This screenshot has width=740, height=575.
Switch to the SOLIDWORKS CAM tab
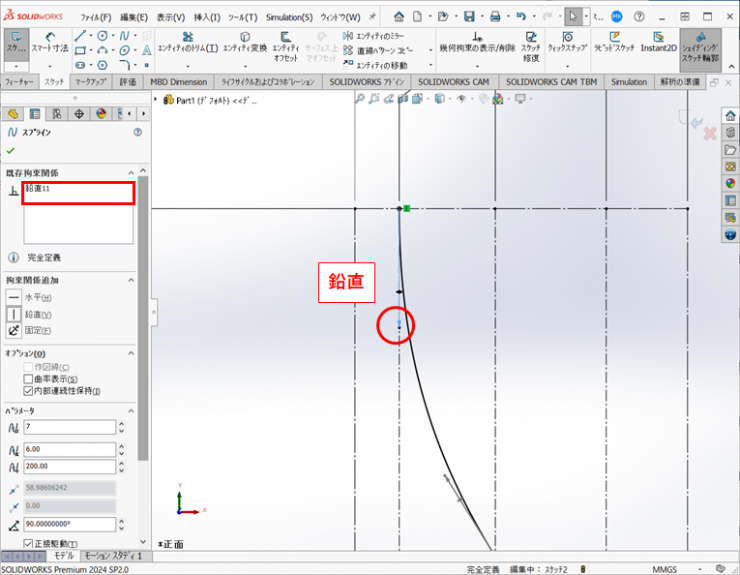pyautogui.click(x=454, y=82)
